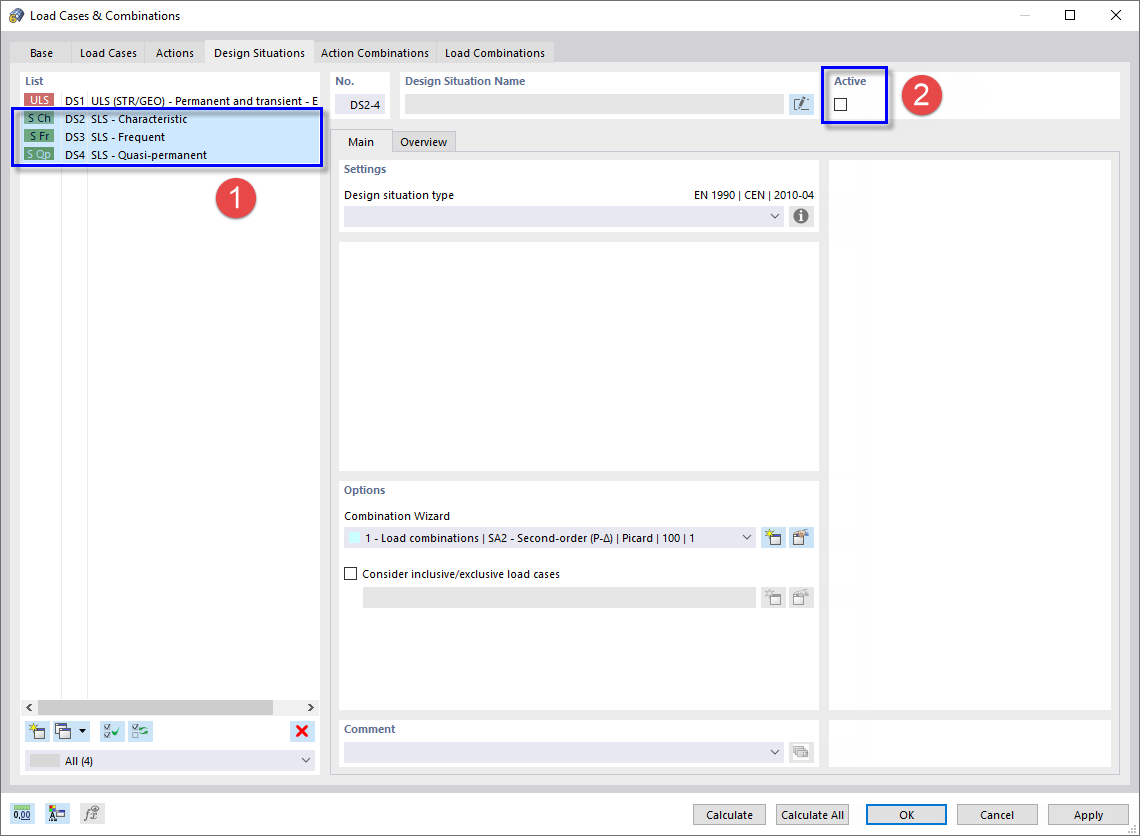Click the gray swatch beside All (4)
The image size is (1140, 836).
click(x=45, y=760)
